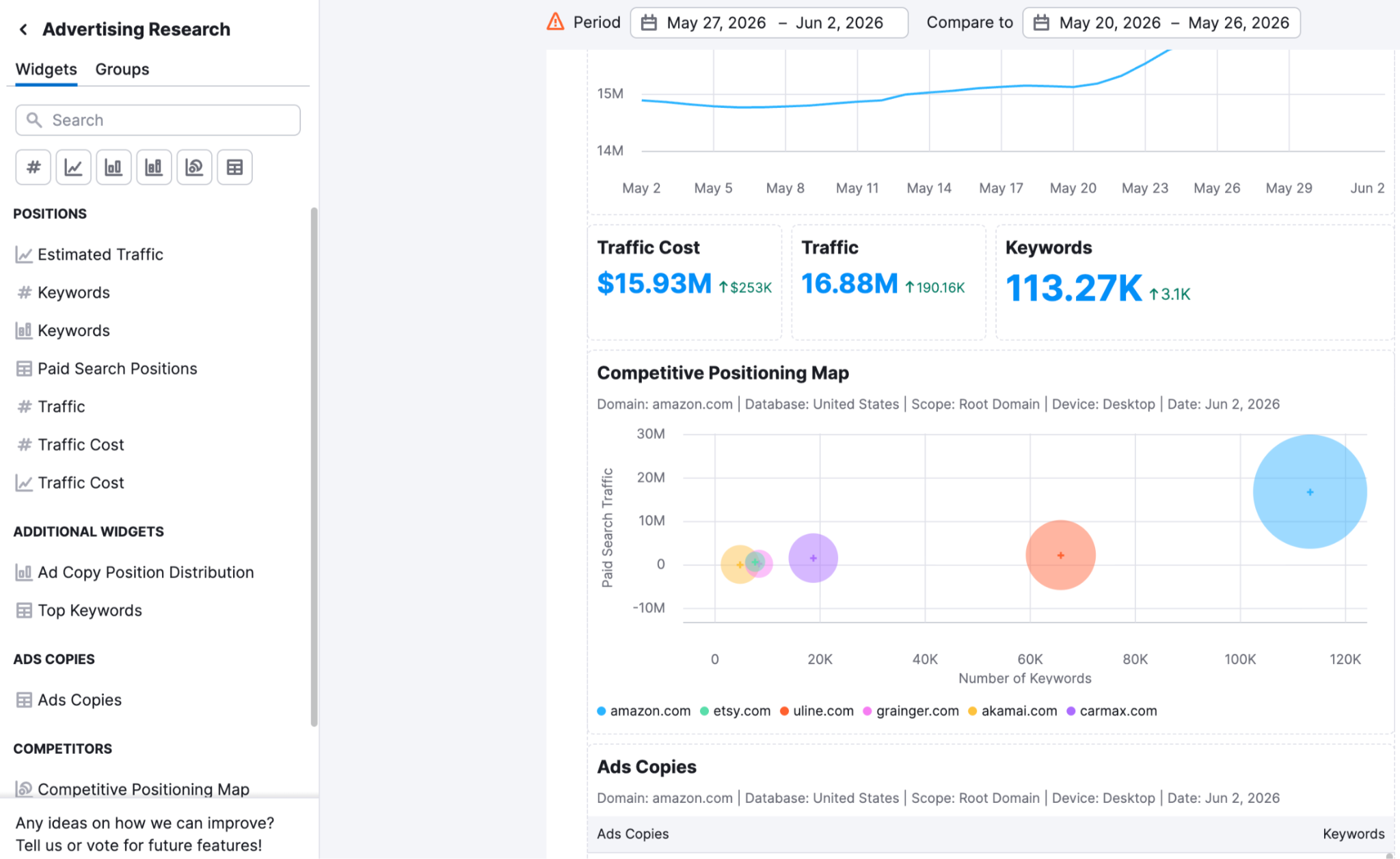Toggle uline.com series in chart legend

click(x=816, y=711)
